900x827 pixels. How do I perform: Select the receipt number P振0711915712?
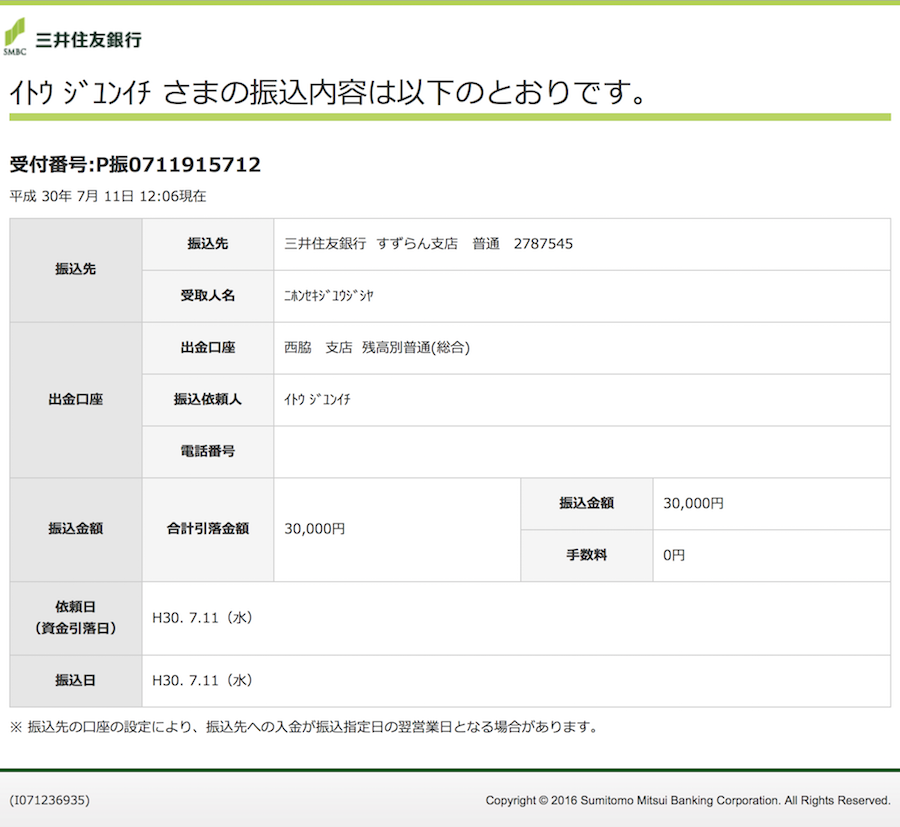pyautogui.click(x=135, y=165)
